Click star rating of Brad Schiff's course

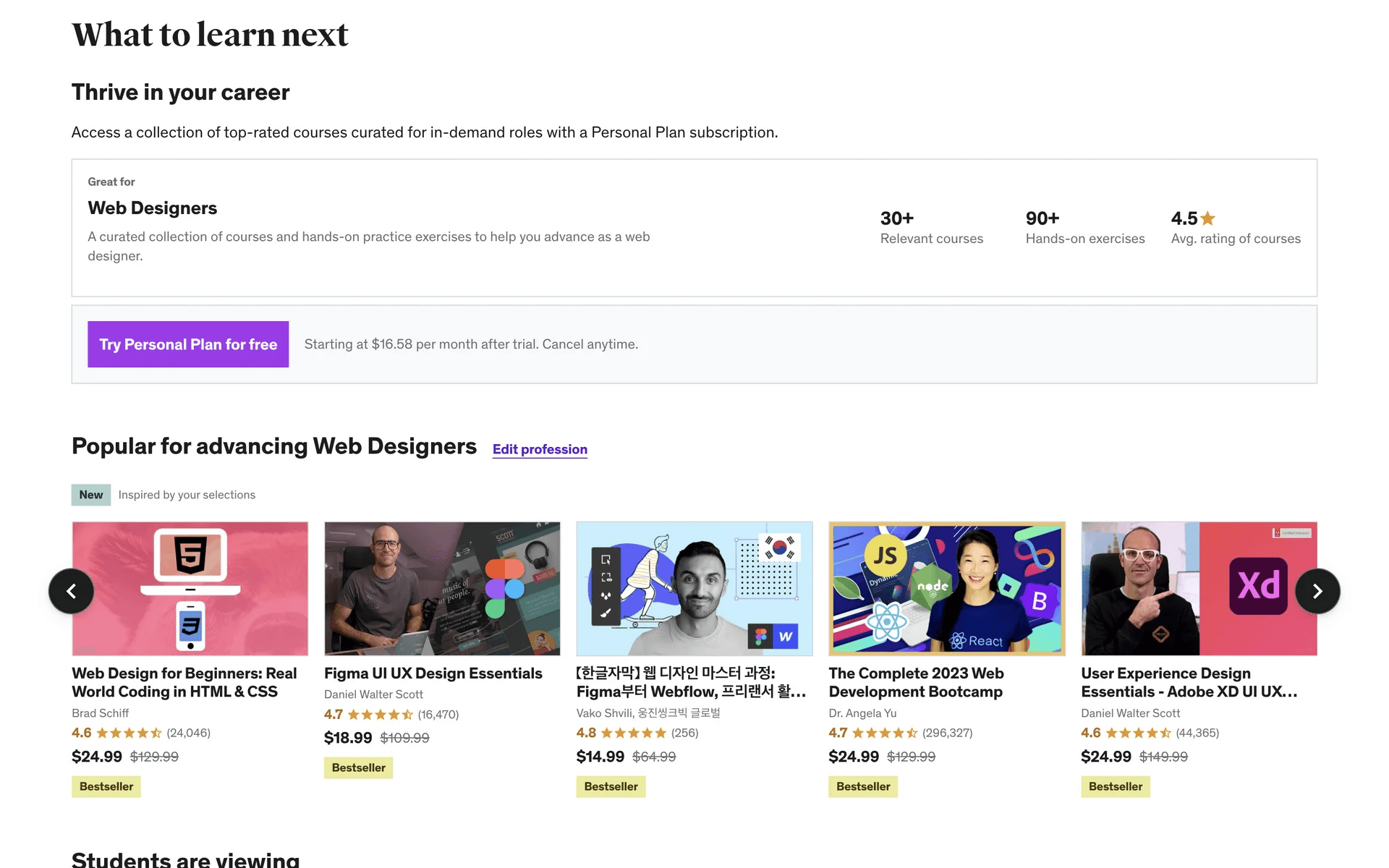[x=129, y=733]
